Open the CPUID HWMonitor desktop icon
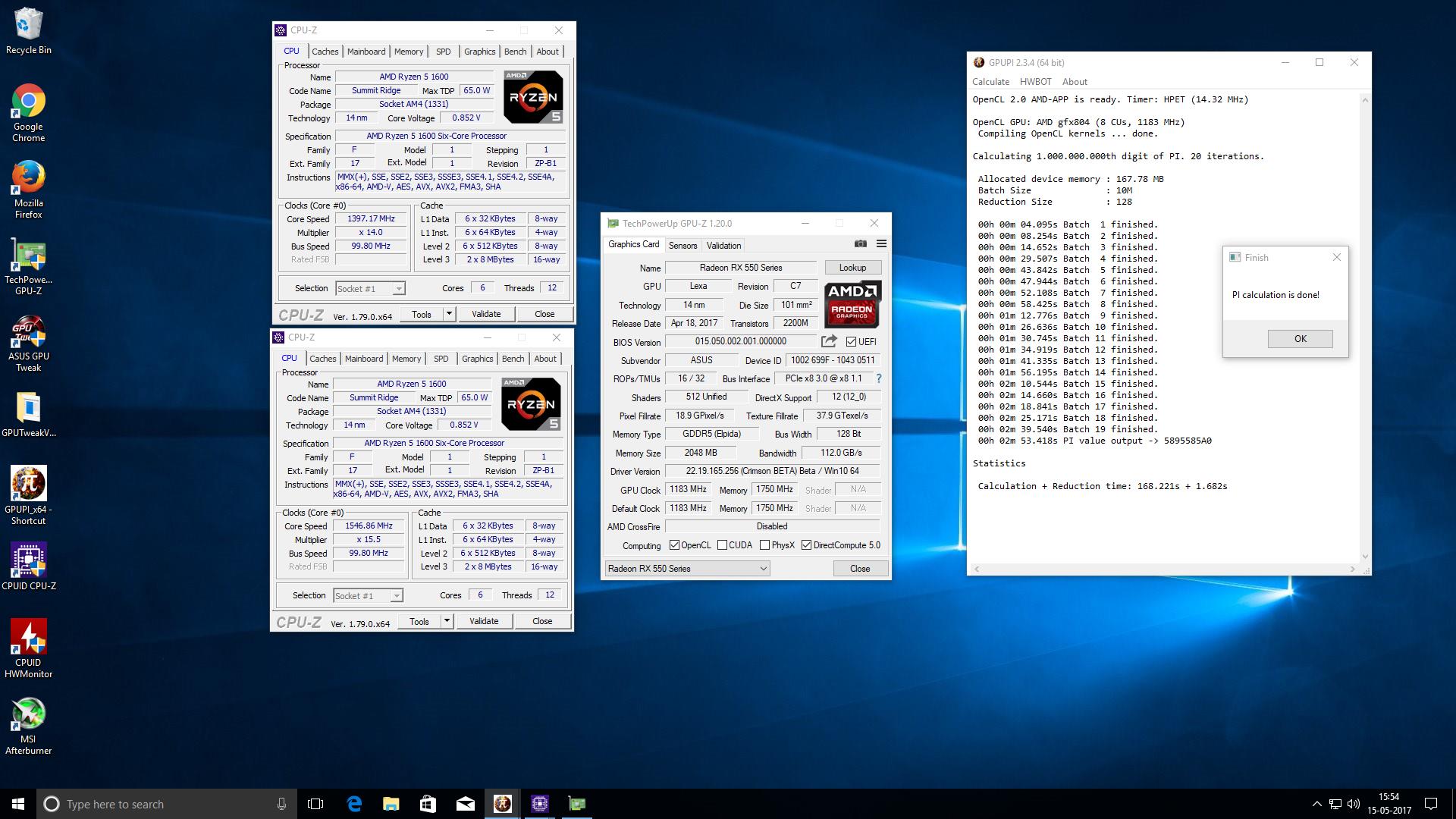The image size is (1456, 819). [28, 648]
